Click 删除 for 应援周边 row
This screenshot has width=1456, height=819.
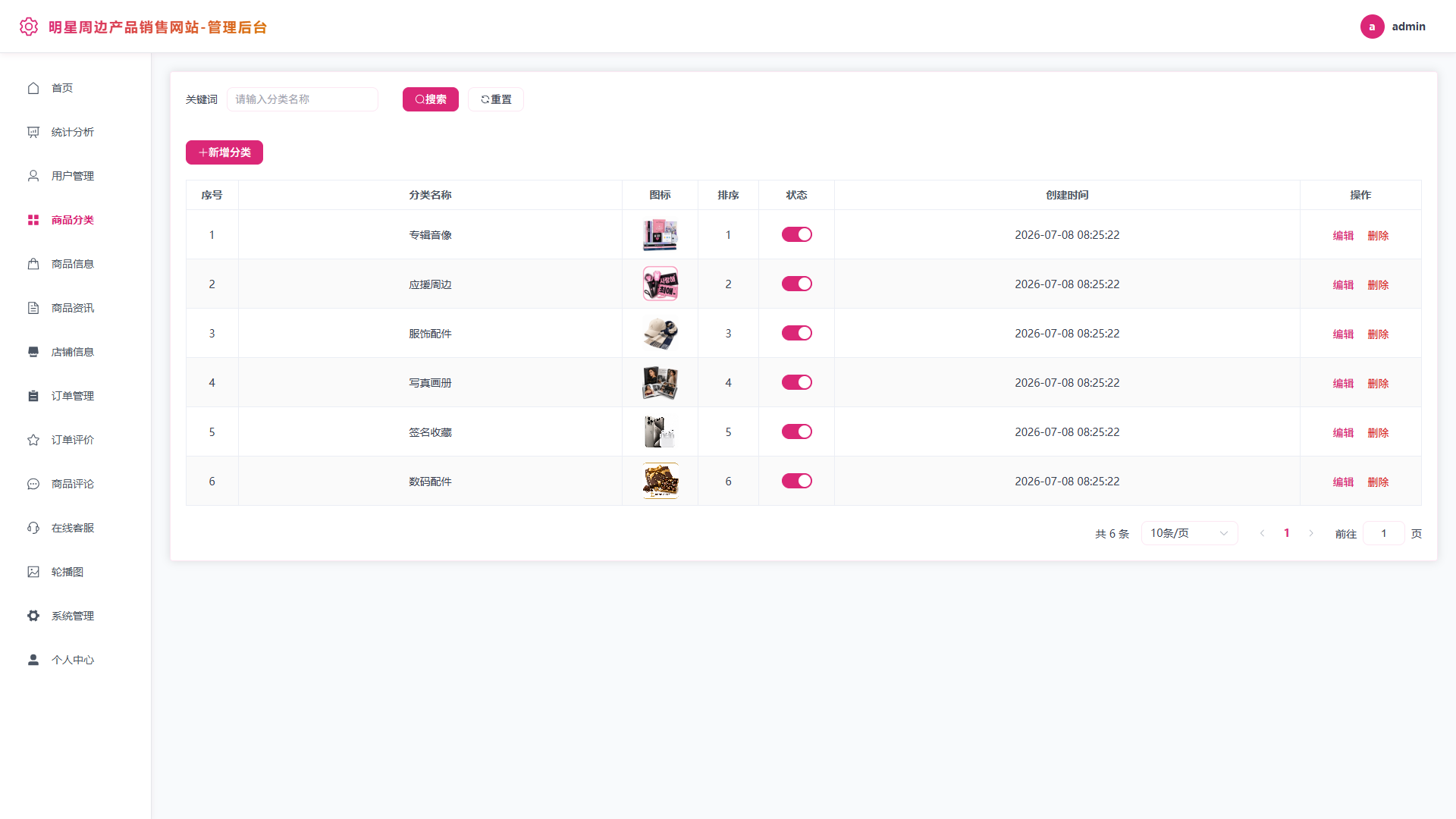tap(1378, 284)
